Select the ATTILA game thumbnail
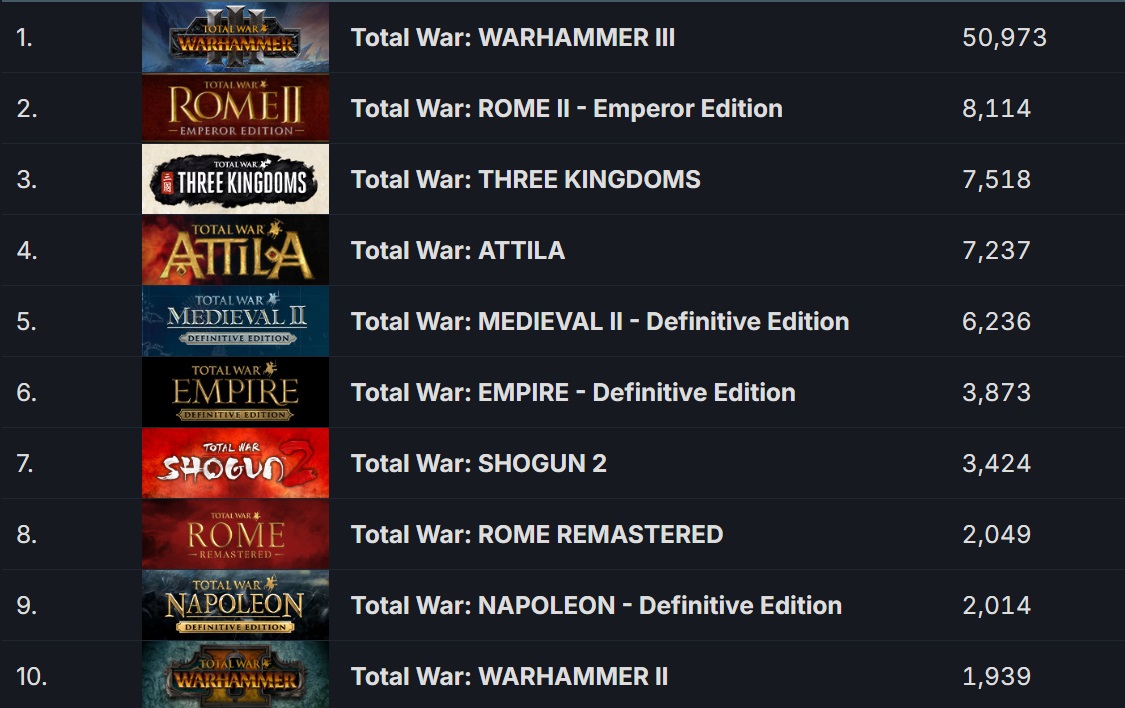The image size is (1125, 708). [x=235, y=251]
